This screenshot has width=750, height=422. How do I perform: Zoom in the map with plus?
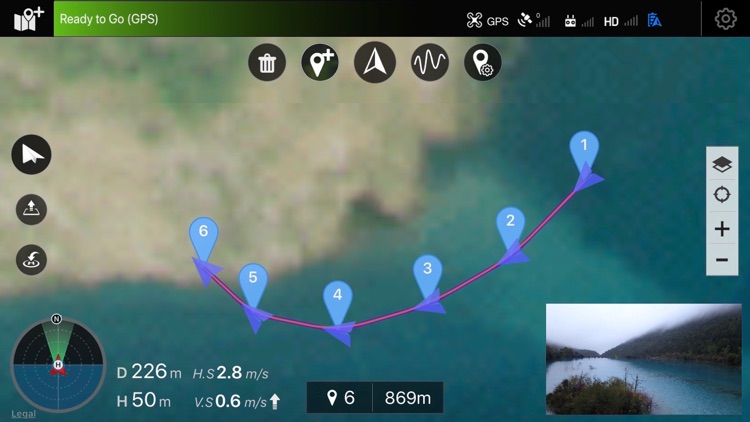click(x=722, y=229)
